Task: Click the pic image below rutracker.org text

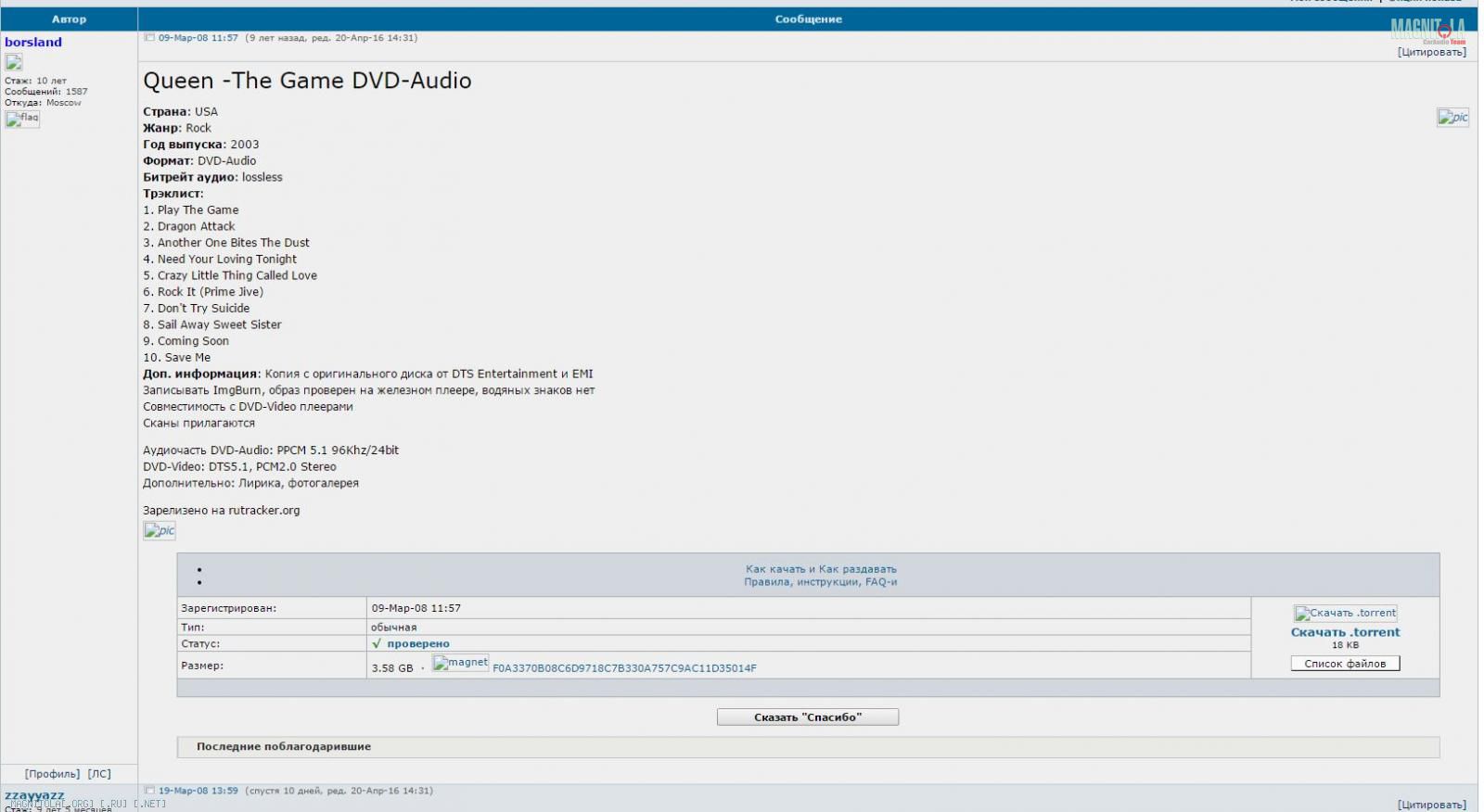Action: [x=160, y=531]
